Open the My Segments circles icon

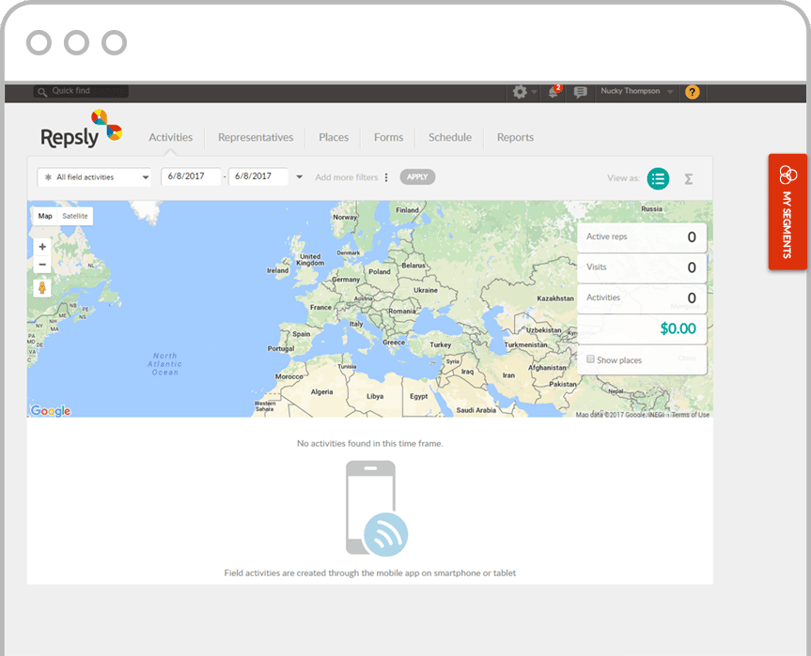[x=788, y=174]
